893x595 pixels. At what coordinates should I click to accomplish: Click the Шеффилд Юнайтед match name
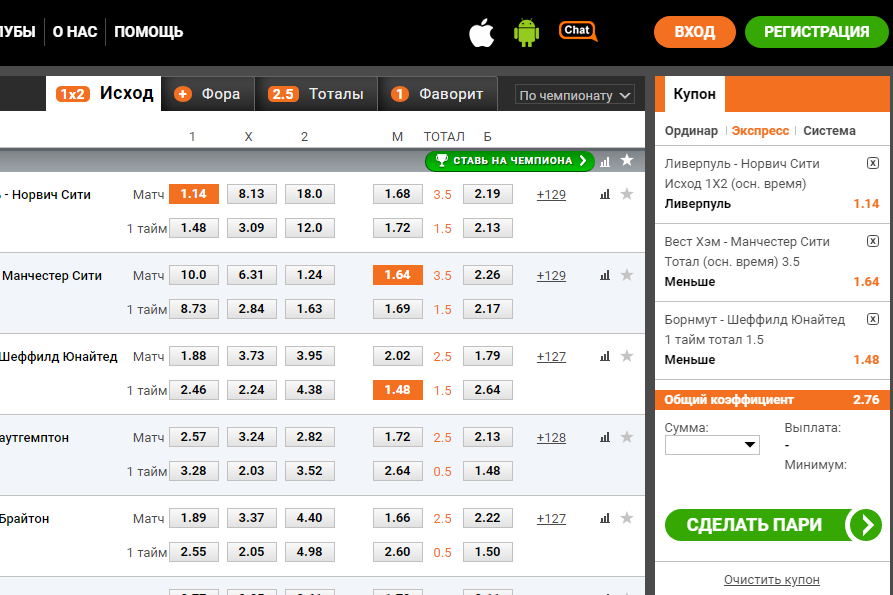click(58, 356)
